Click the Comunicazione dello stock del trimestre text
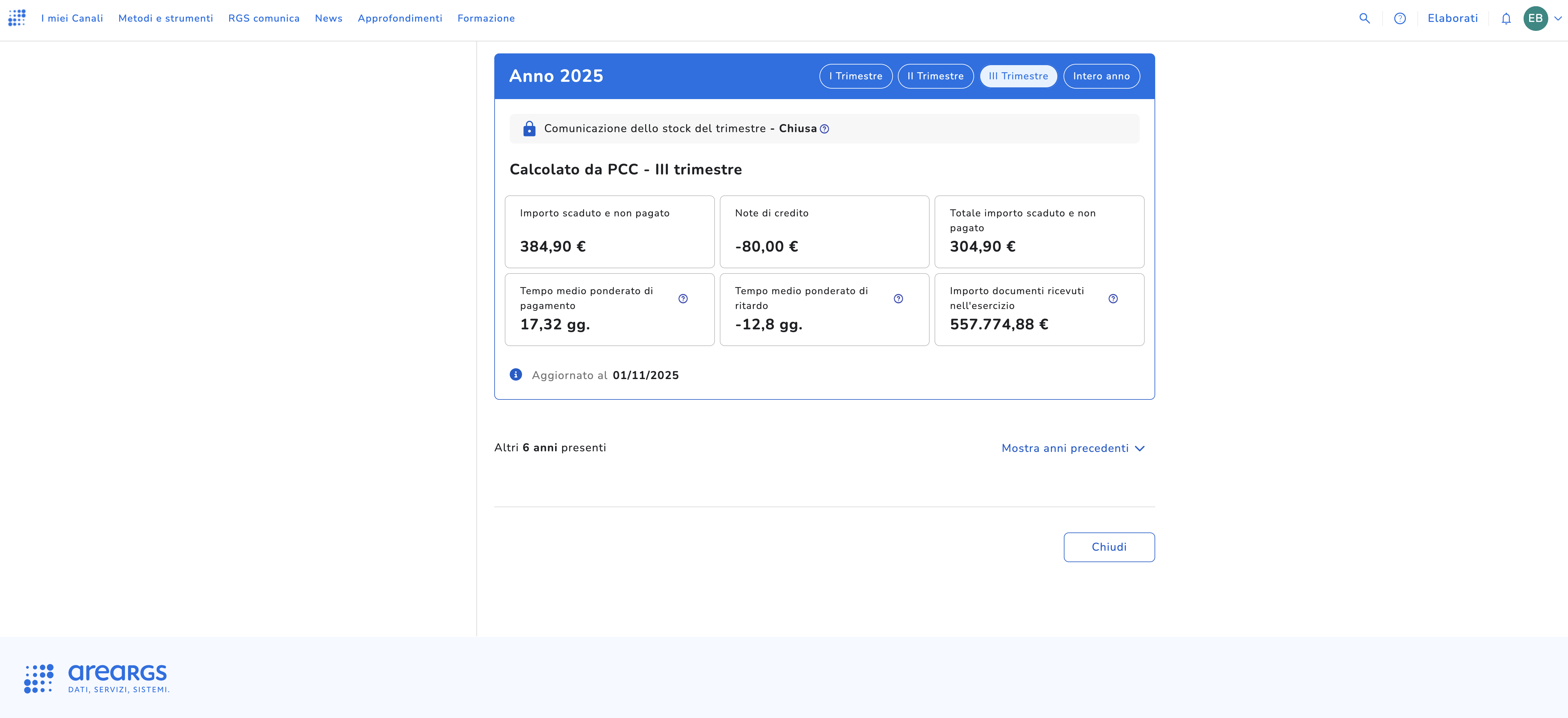This screenshot has width=1568, height=718. pos(655,128)
